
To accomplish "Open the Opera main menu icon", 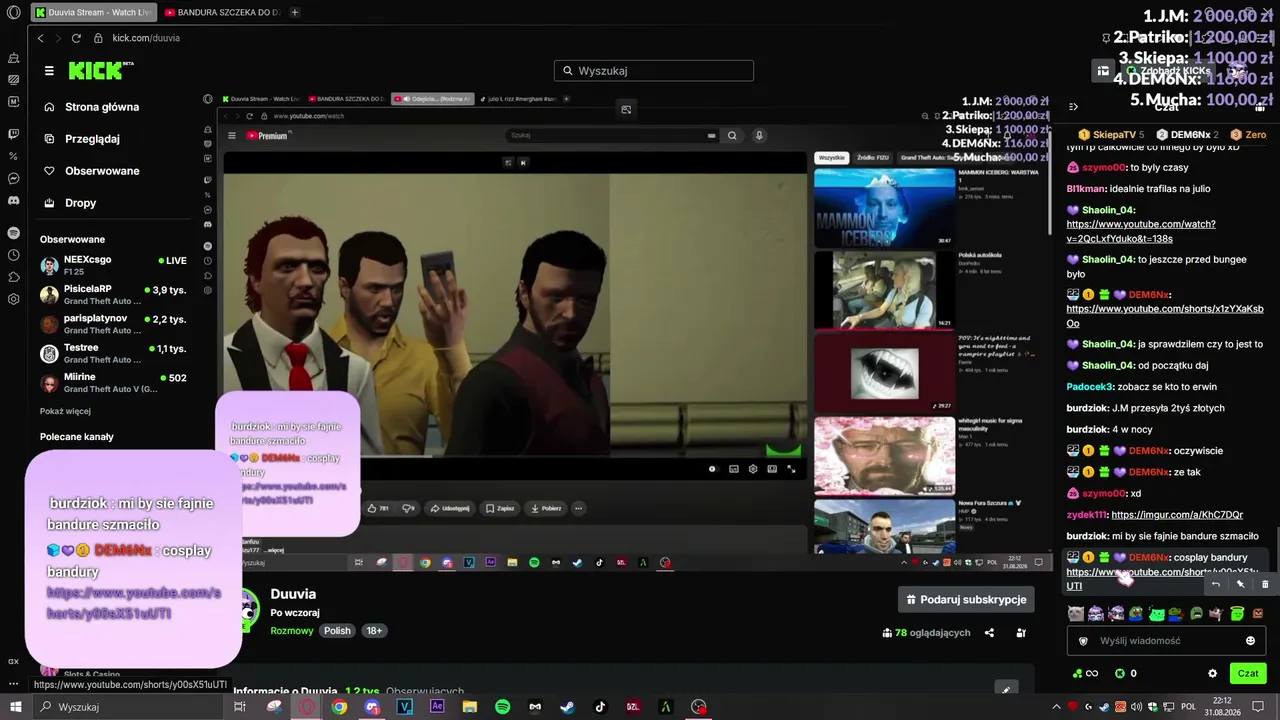I will click(x=13, y=12).
